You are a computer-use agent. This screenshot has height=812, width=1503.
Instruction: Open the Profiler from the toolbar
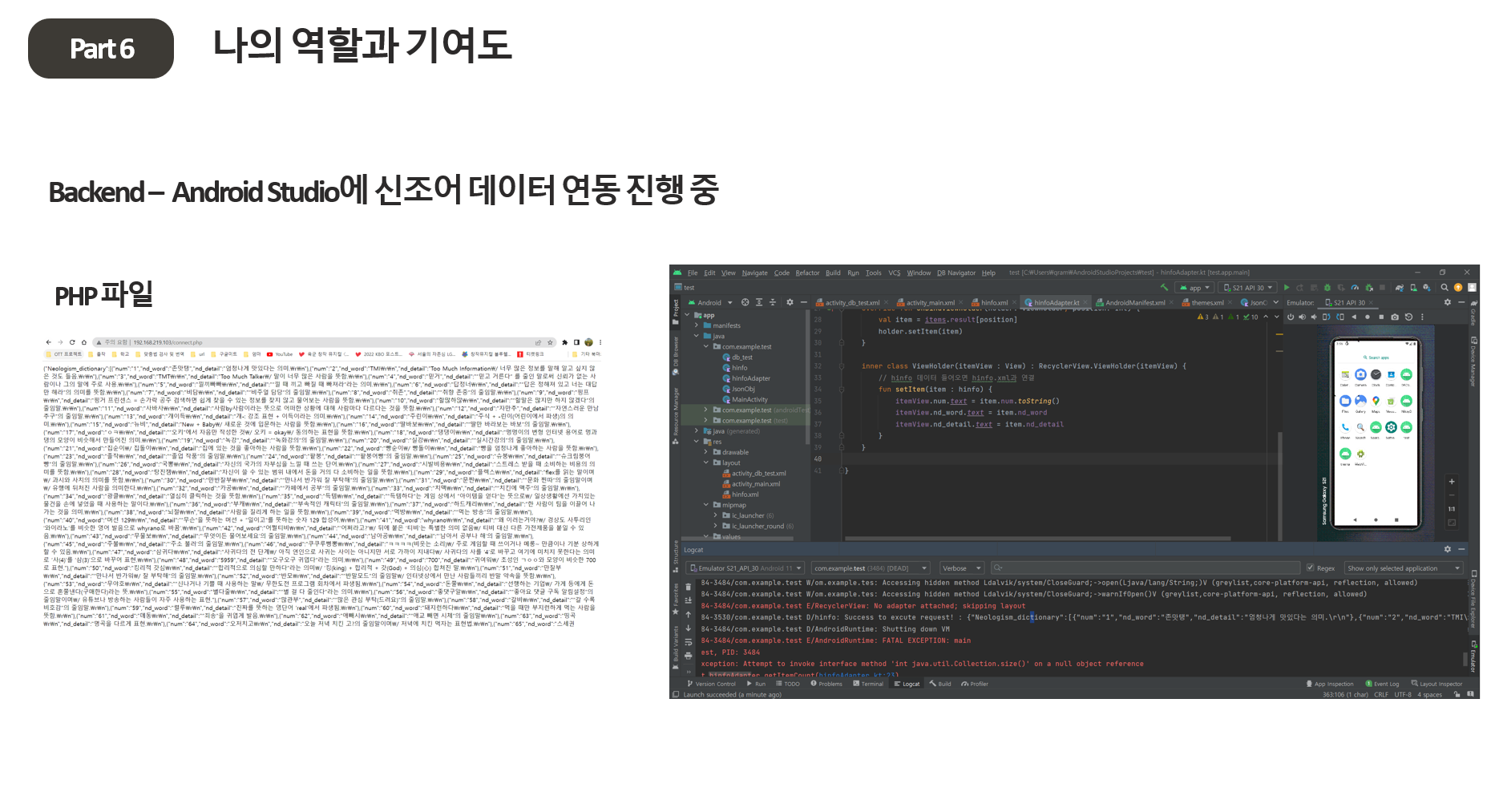click(x=1355, y=287)
